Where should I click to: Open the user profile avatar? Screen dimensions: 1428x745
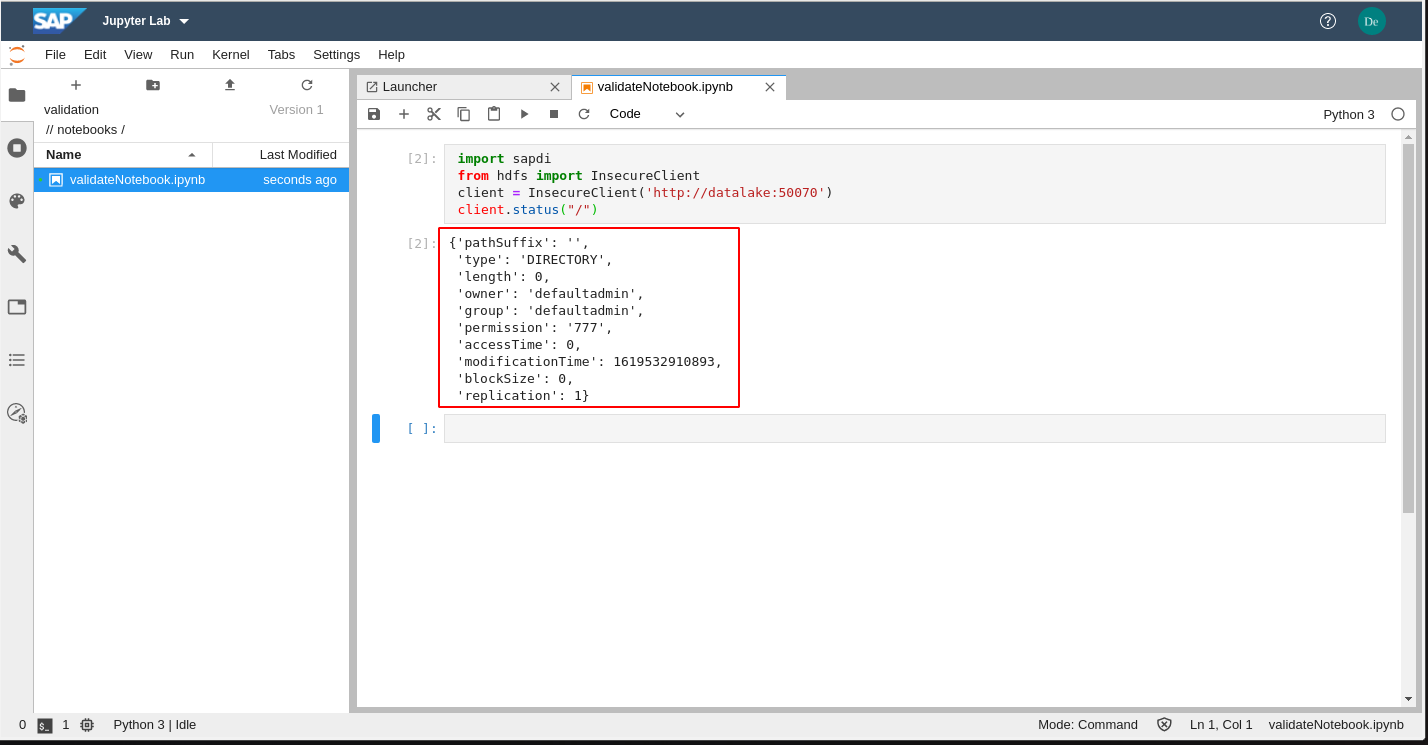[x=1371, y=21]
